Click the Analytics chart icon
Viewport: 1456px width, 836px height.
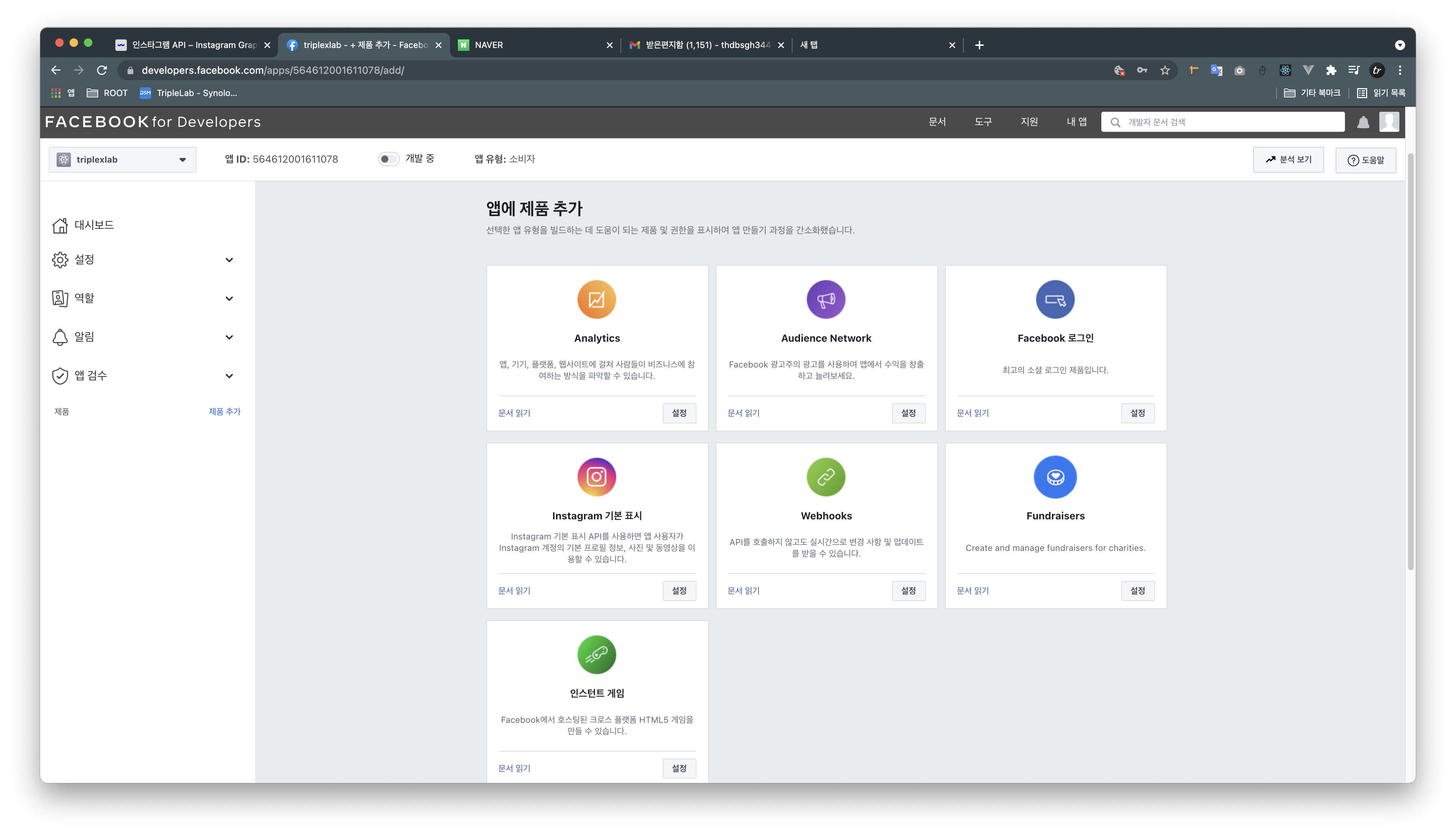tap(597, 299)
